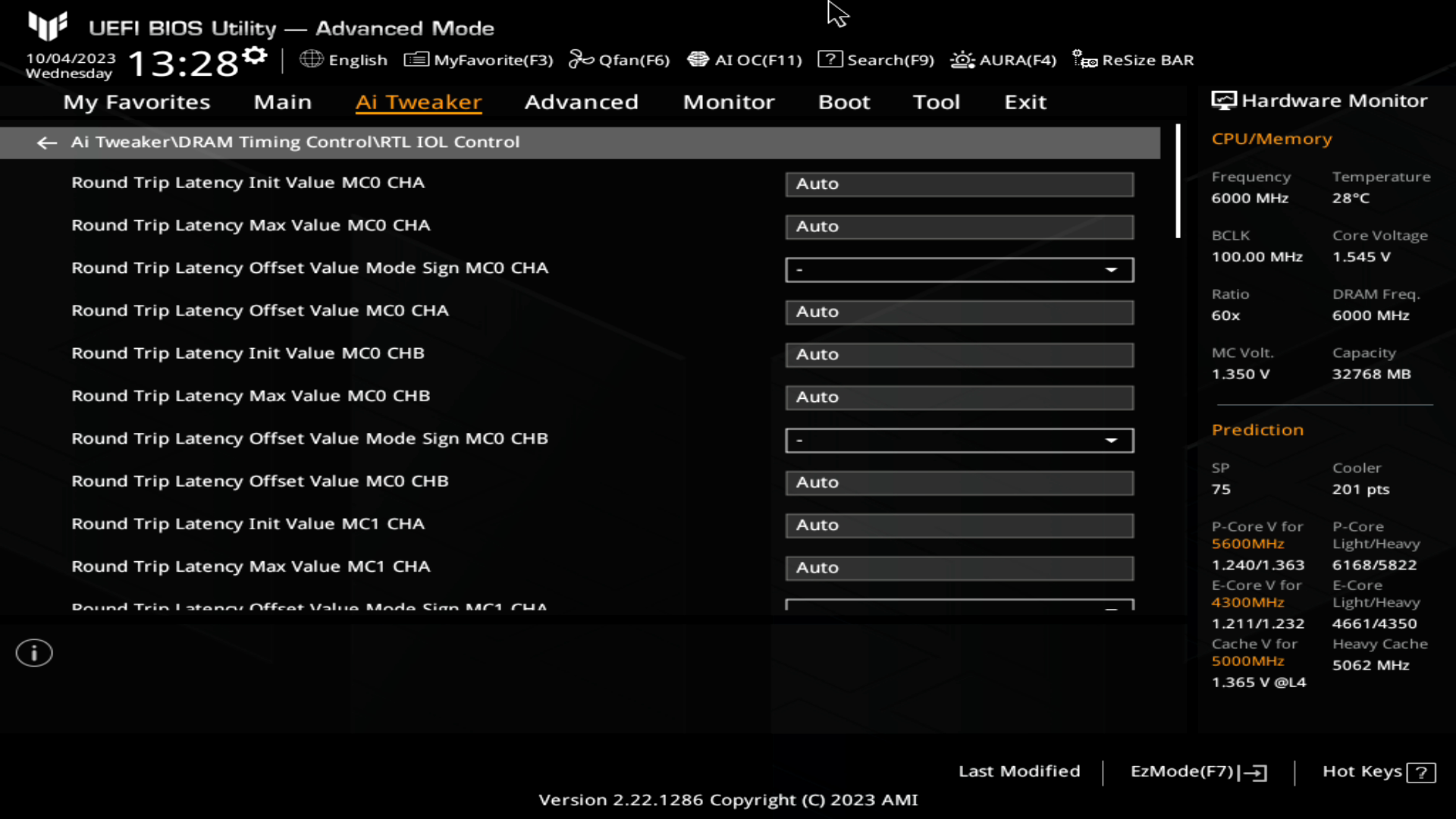Open Qfan(F6) fan control
The height and width of the screenshot is (819, 1456).
click(620, 60)
